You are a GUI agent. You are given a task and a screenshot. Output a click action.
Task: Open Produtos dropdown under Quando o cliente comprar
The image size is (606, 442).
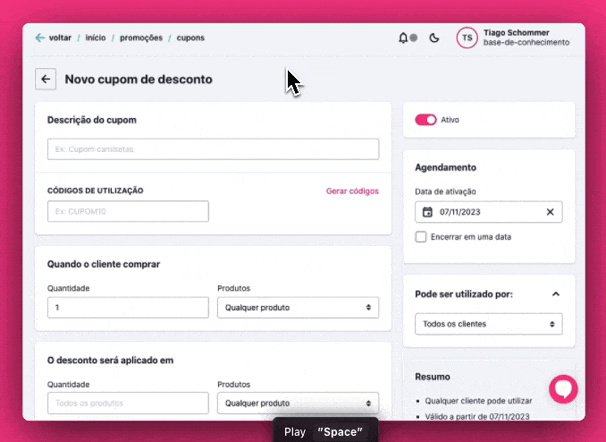click(298, 308)
